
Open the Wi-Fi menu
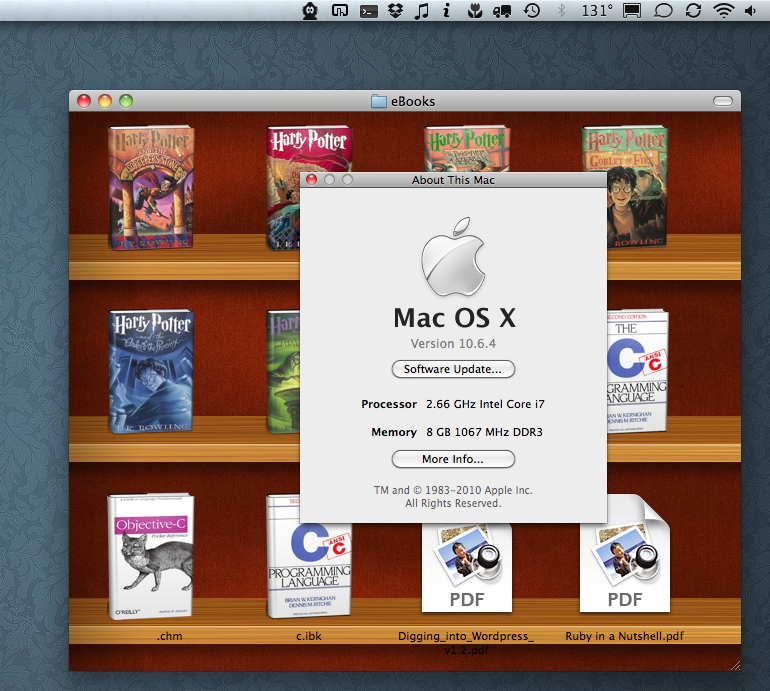723,11
